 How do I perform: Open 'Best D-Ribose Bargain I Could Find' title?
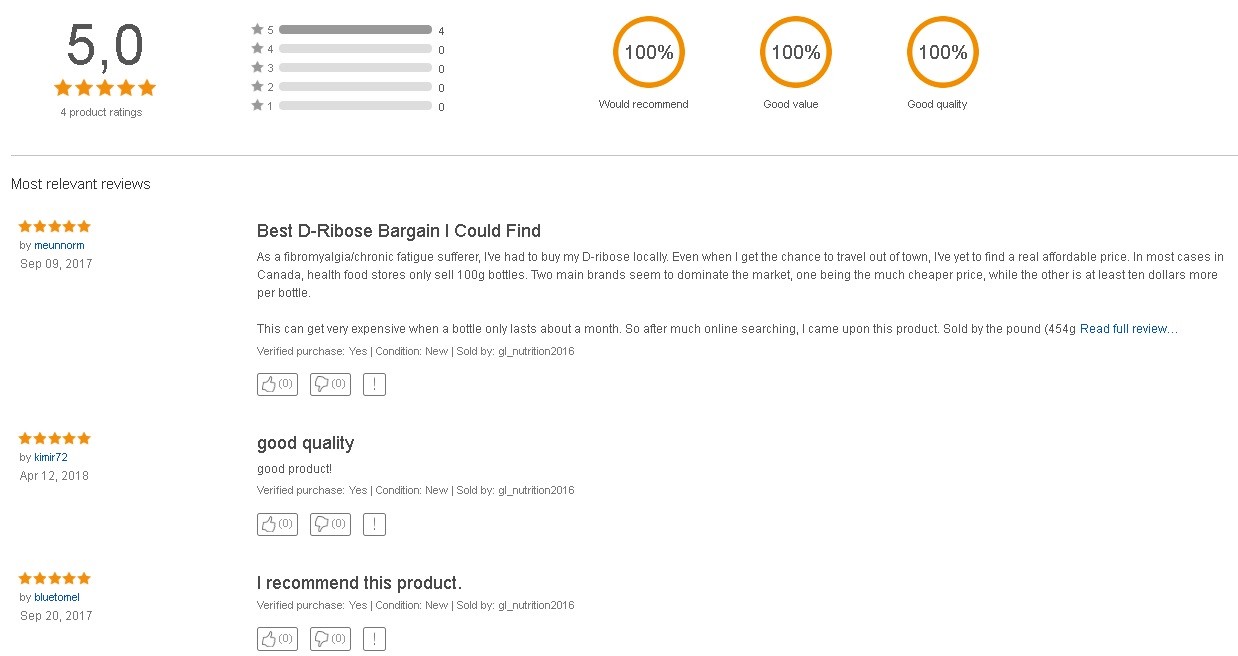pyautogui.click(x=399, y=231)
